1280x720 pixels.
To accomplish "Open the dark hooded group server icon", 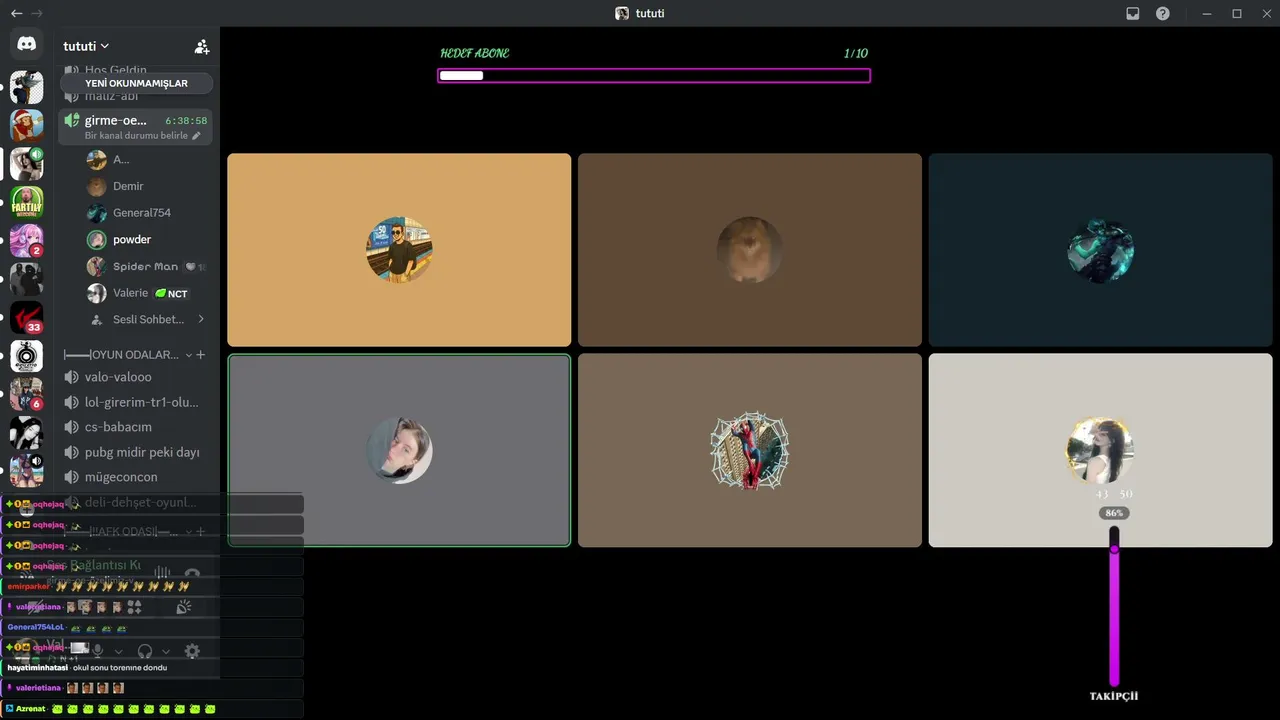I will click(27, 279).
